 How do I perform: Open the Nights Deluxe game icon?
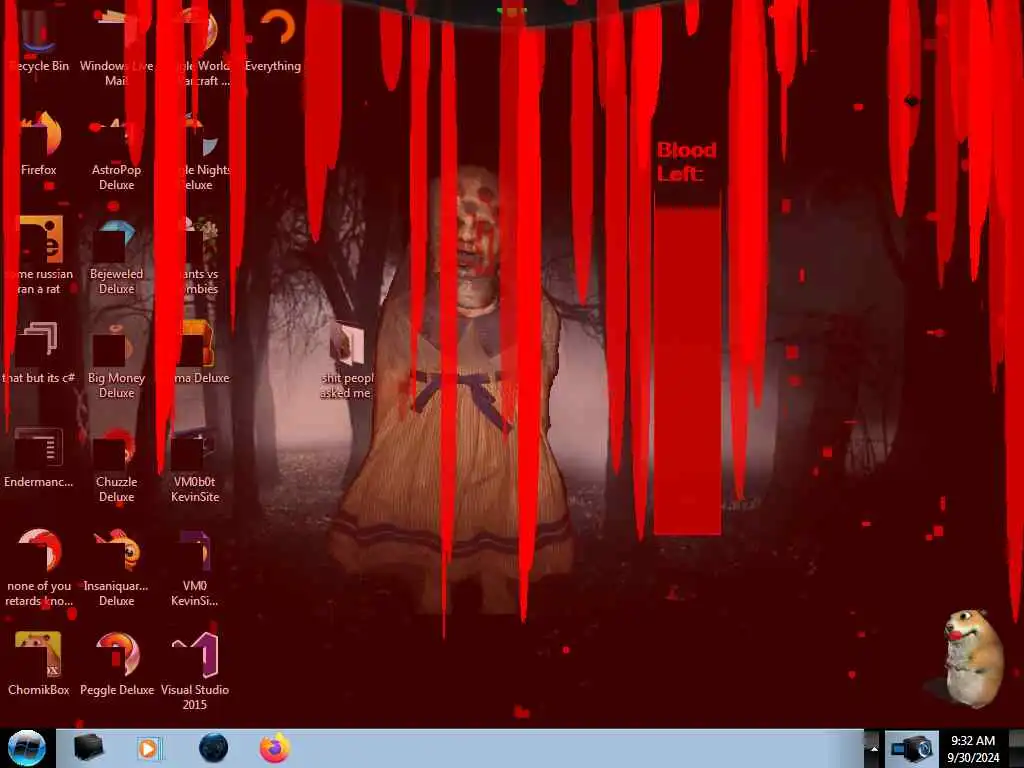pyautogui.click(x=204, y=152)
